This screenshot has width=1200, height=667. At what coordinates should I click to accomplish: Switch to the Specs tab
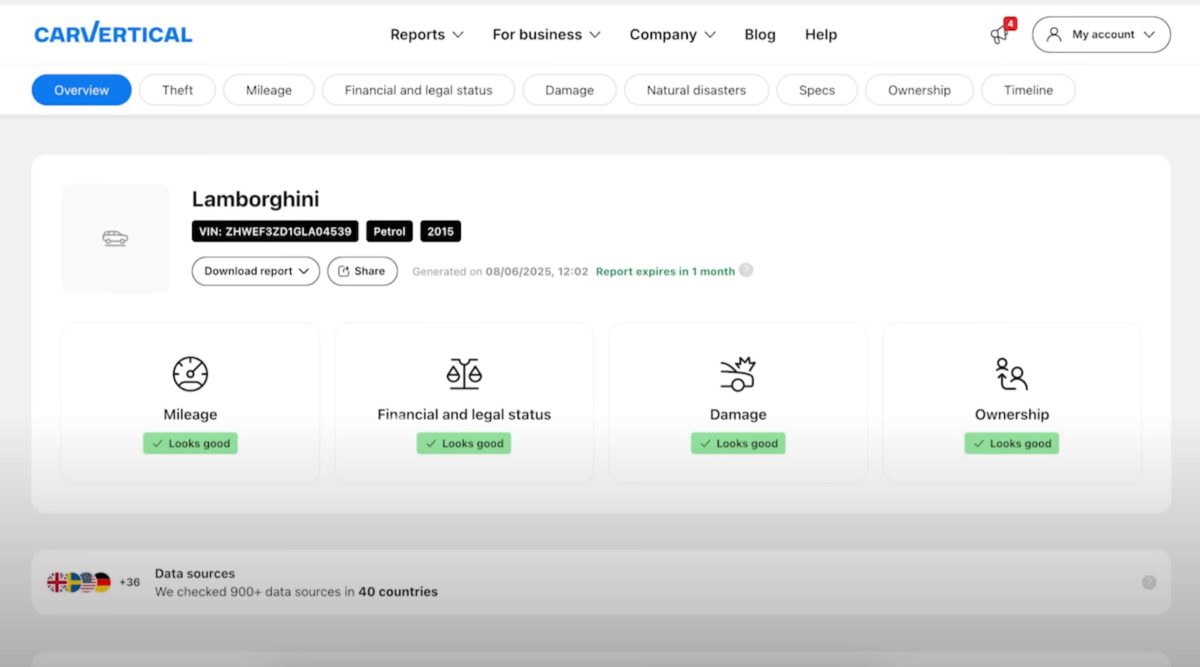pos(817,90)
